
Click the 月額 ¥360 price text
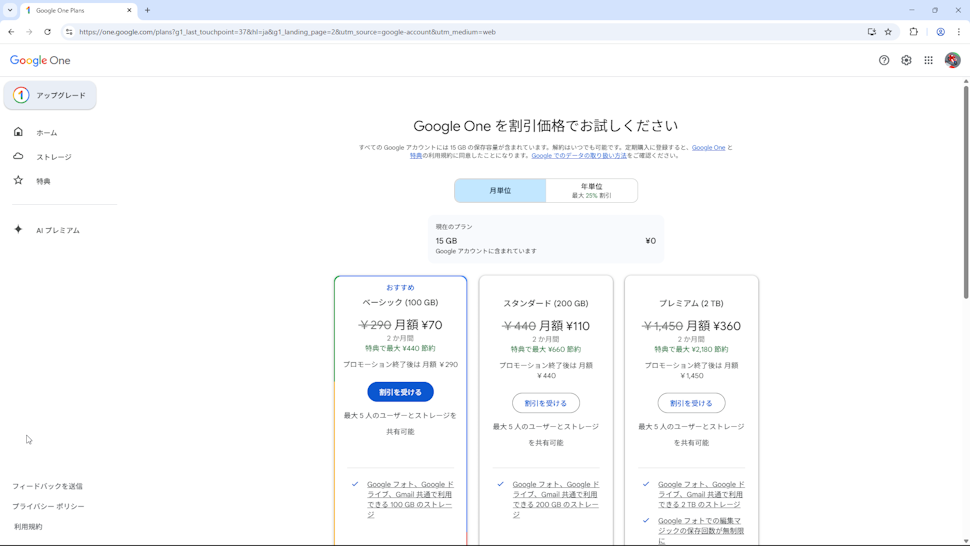click(713, 325)
